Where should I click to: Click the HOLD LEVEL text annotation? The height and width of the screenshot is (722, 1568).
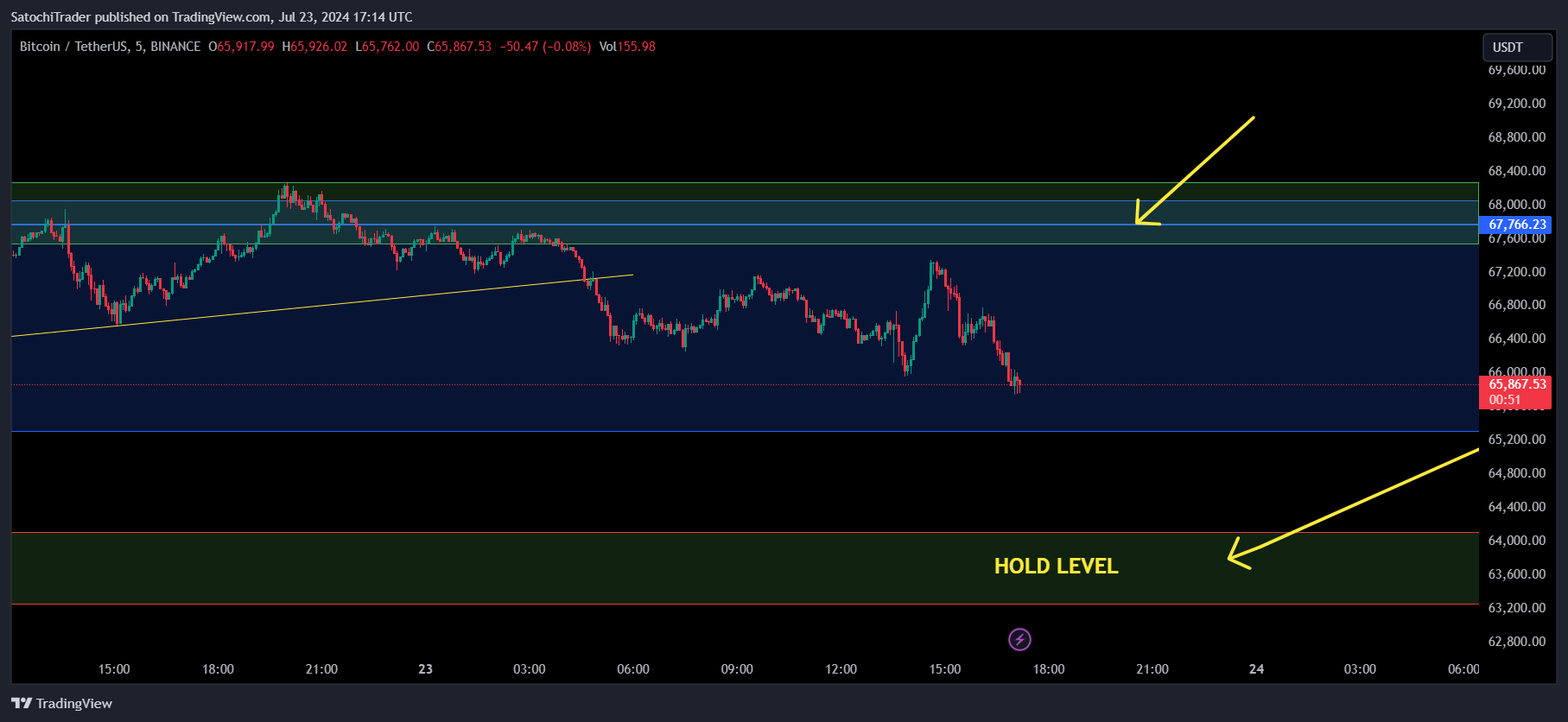click(1056, 567)
